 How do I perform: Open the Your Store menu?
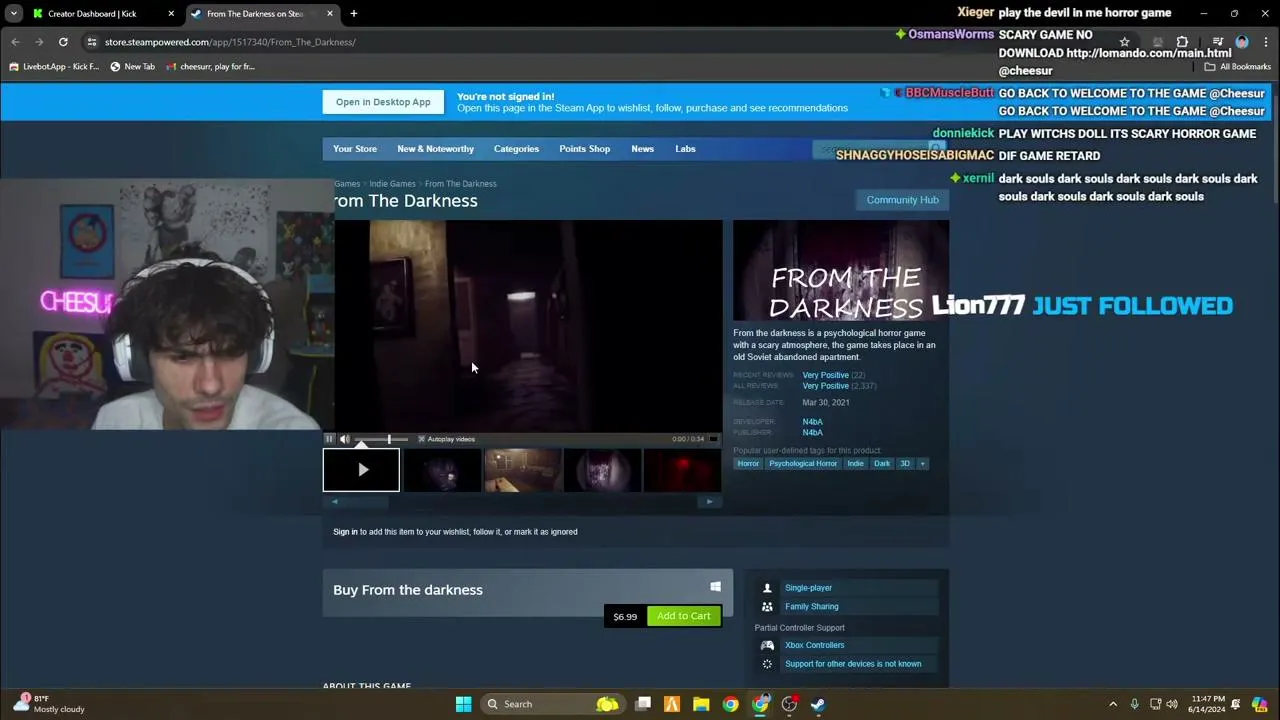coord(355,149)
